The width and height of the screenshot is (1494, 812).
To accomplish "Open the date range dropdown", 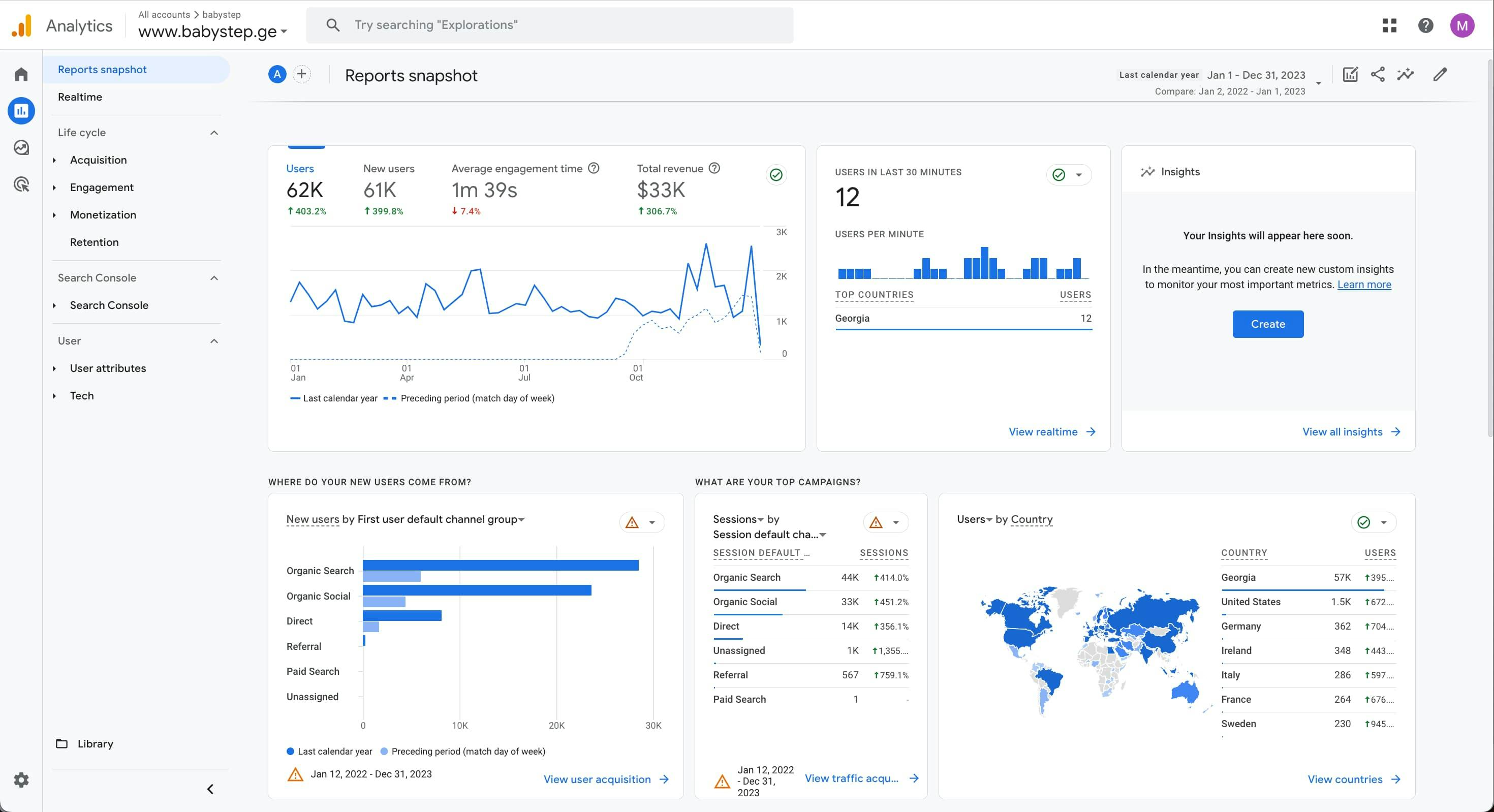I will point(1318,83).
